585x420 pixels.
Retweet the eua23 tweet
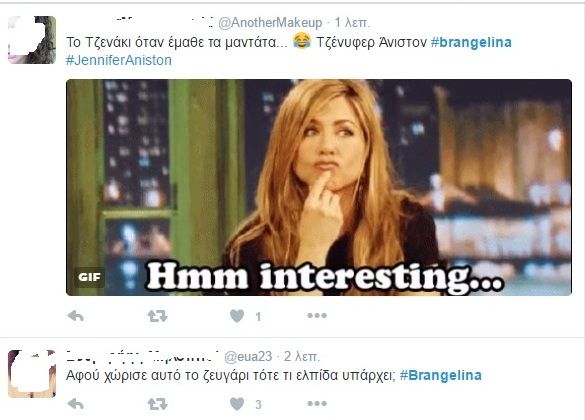coord(157,404)
